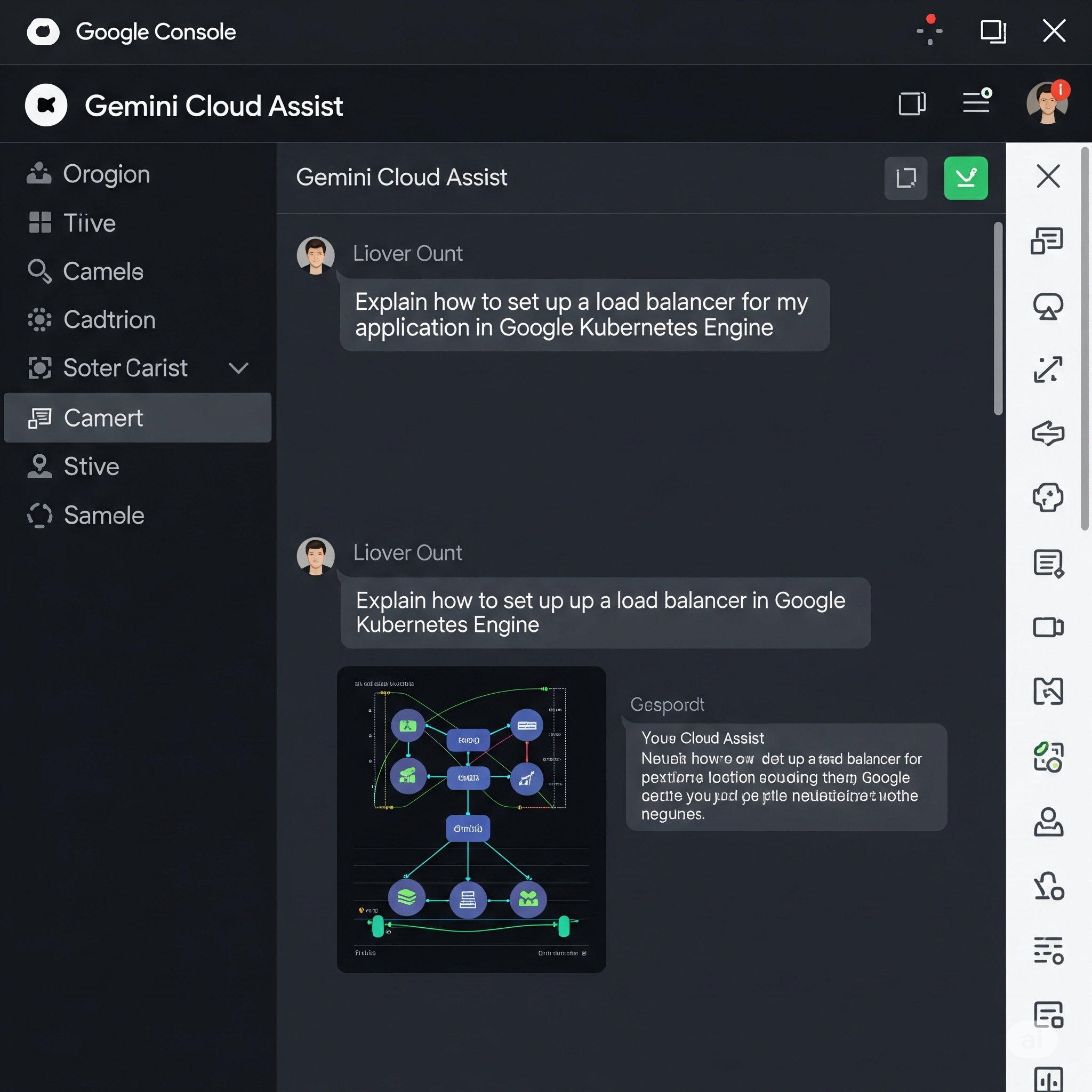The width and height of the screenshot is (1092, 1092).
Task: Click the bar chart icon at rail bottom
Action: coord(1048,1079)
